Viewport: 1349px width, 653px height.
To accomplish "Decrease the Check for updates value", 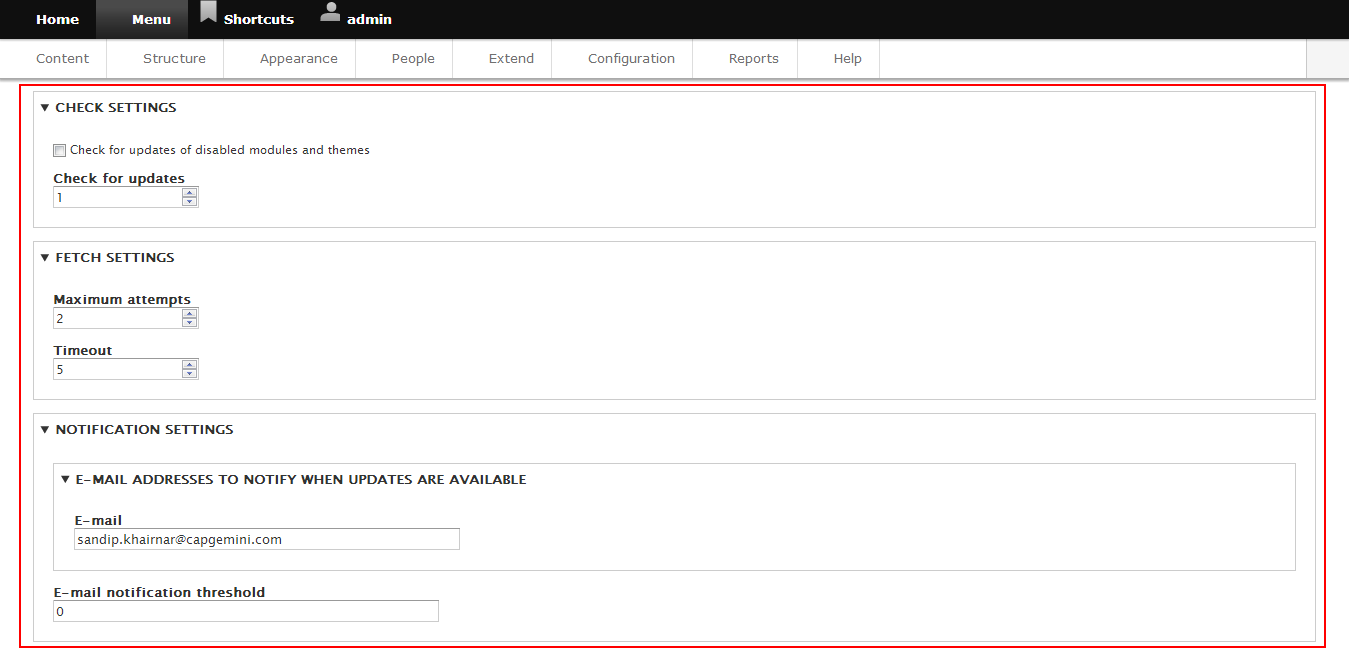I will pos(189,202).
